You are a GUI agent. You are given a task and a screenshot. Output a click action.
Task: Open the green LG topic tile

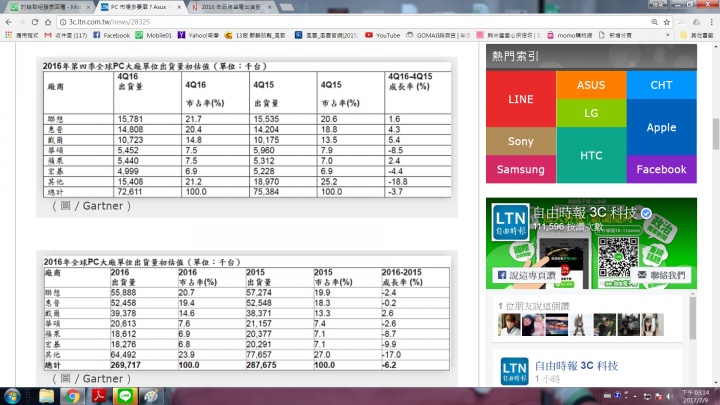[x=591, y=113]
